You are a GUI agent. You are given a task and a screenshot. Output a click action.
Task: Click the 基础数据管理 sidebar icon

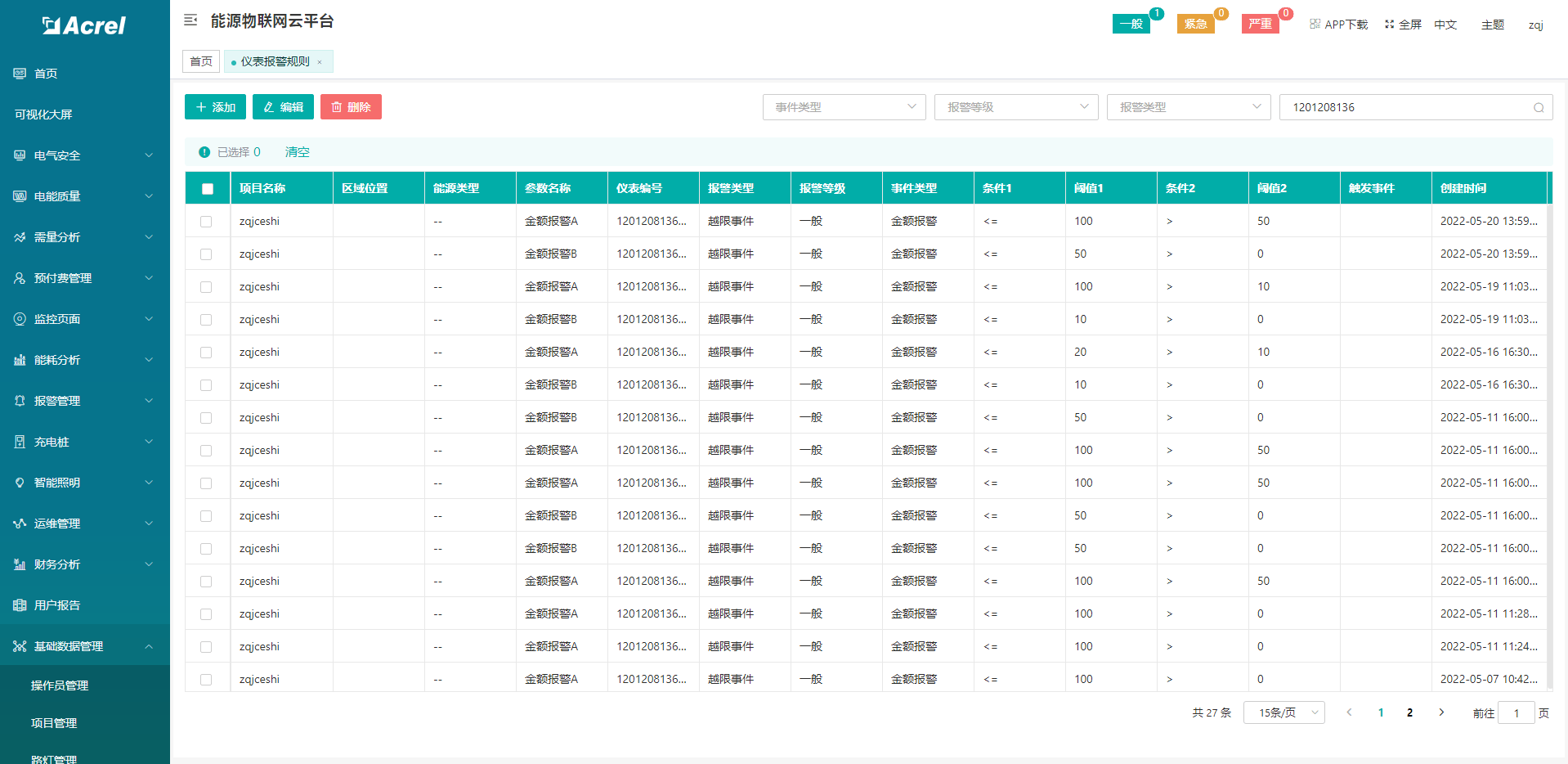[20, 646]
